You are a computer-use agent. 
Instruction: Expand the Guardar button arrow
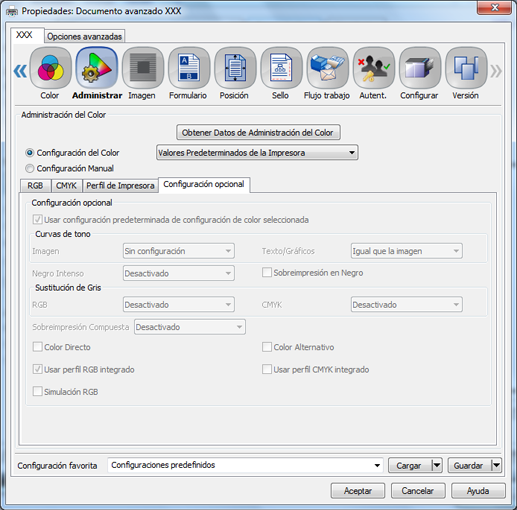pyautogui.click(x=497, y=465)
